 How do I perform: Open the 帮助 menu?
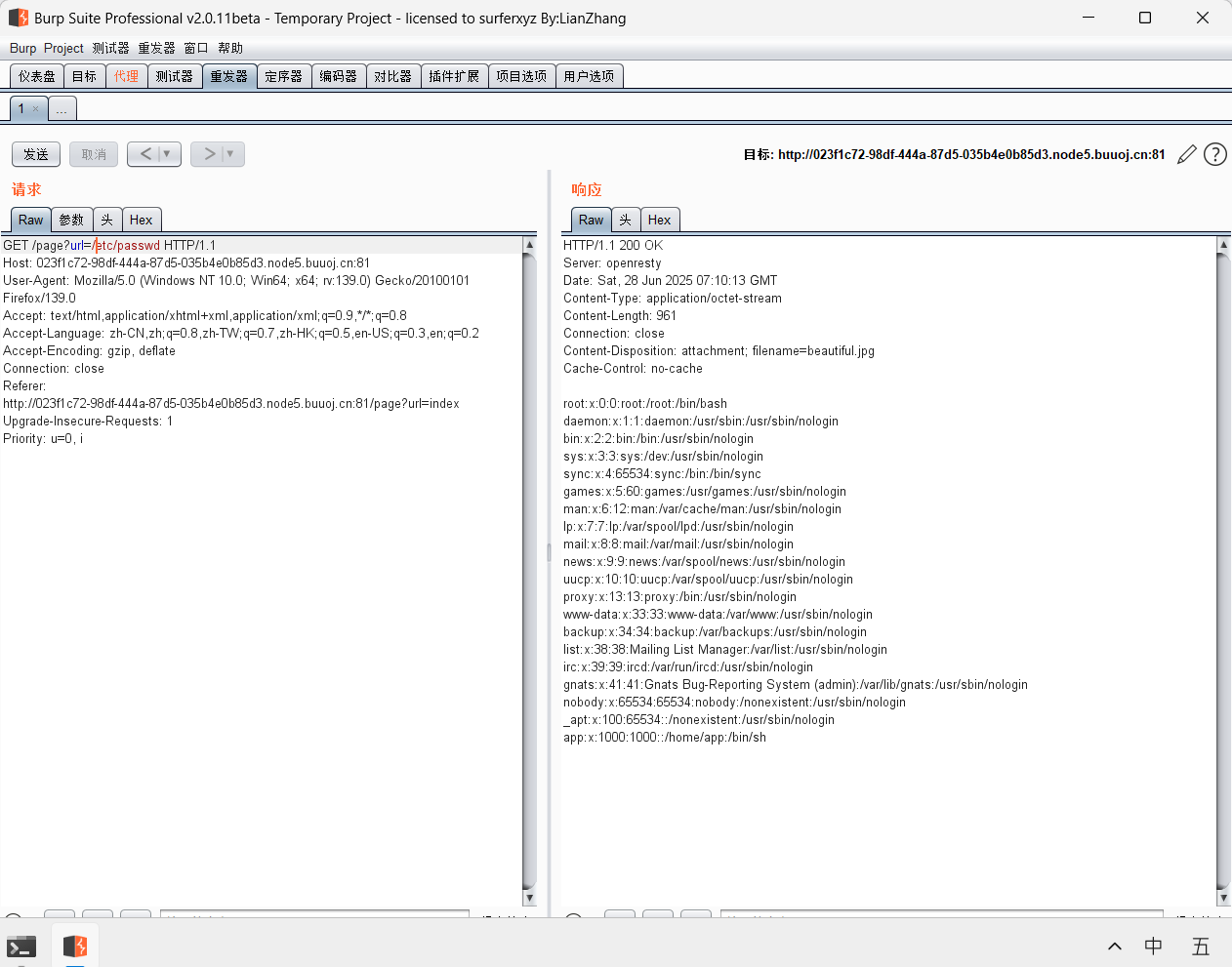[230, 48]
